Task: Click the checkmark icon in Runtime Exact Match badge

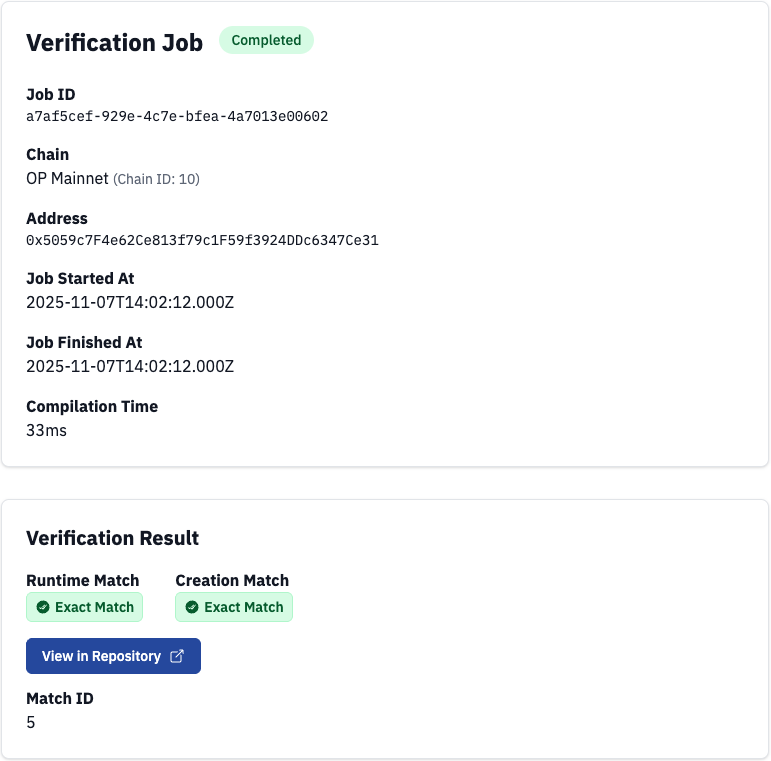Action: pyautogui.click(x=43, y=607)
